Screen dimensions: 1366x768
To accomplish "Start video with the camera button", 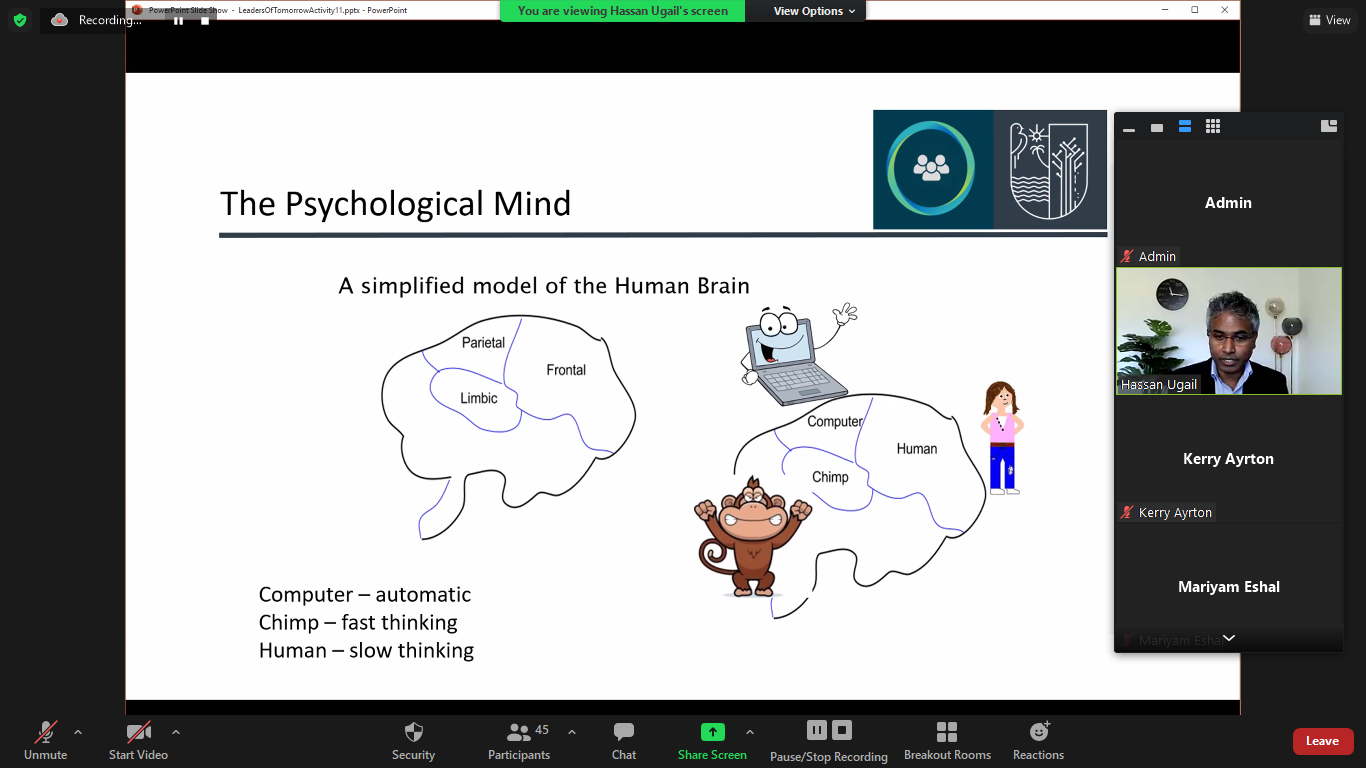I will coord(138,741).
